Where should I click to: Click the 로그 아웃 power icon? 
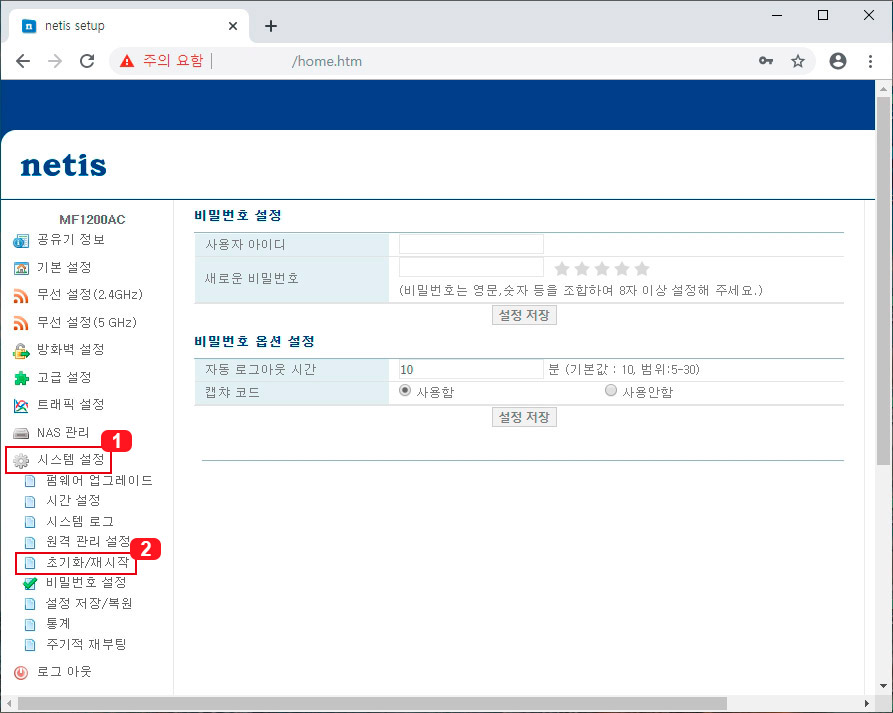[21, 673]
